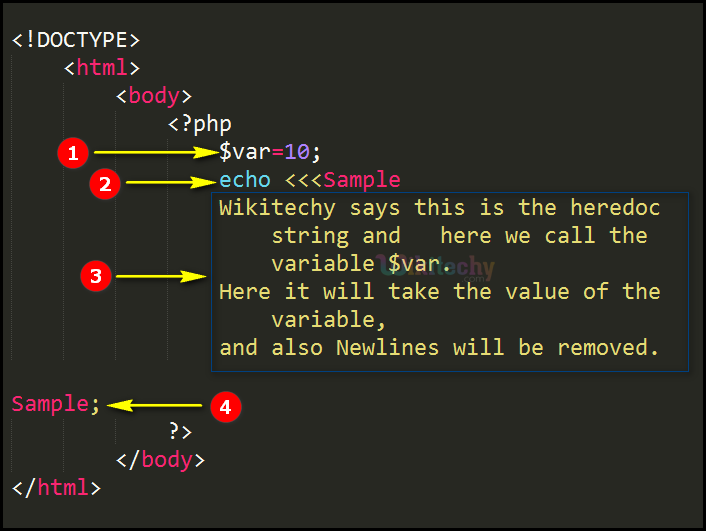
Task: Click the red circle numbered 2
Action: 103,183
